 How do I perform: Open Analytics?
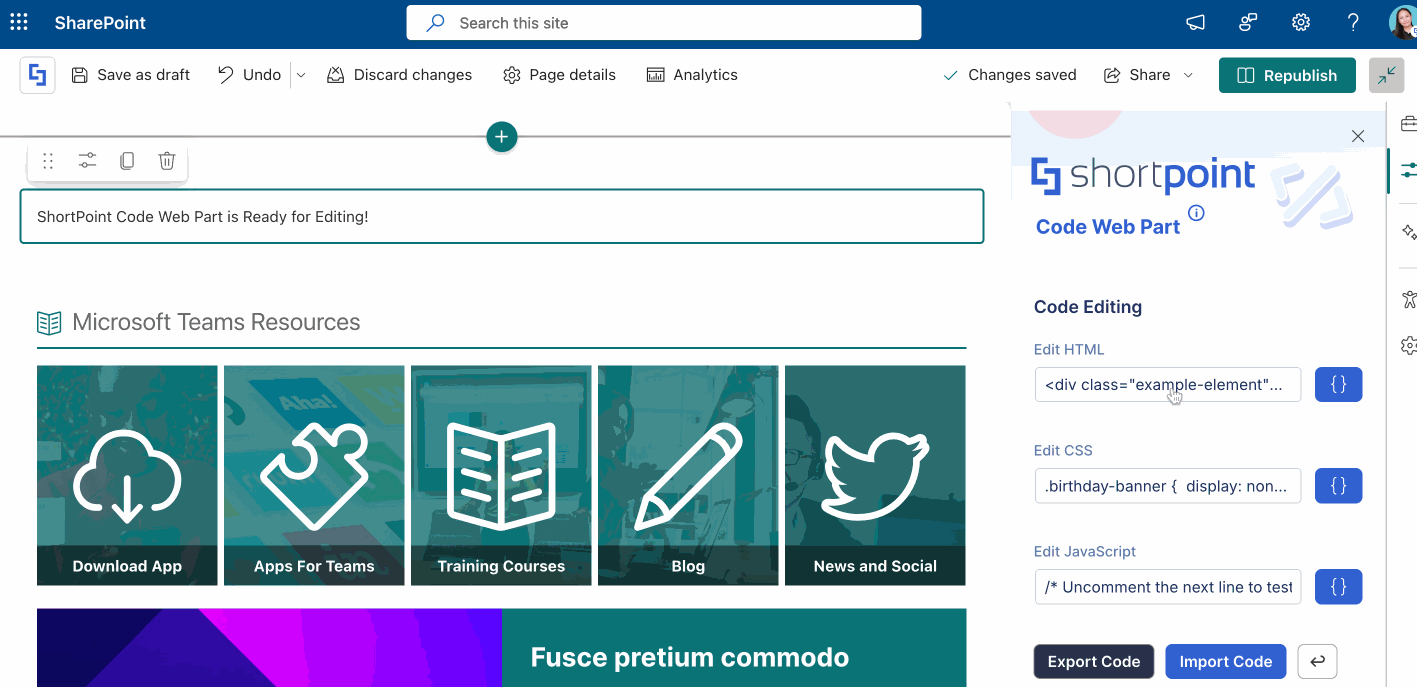coord(692,75)
